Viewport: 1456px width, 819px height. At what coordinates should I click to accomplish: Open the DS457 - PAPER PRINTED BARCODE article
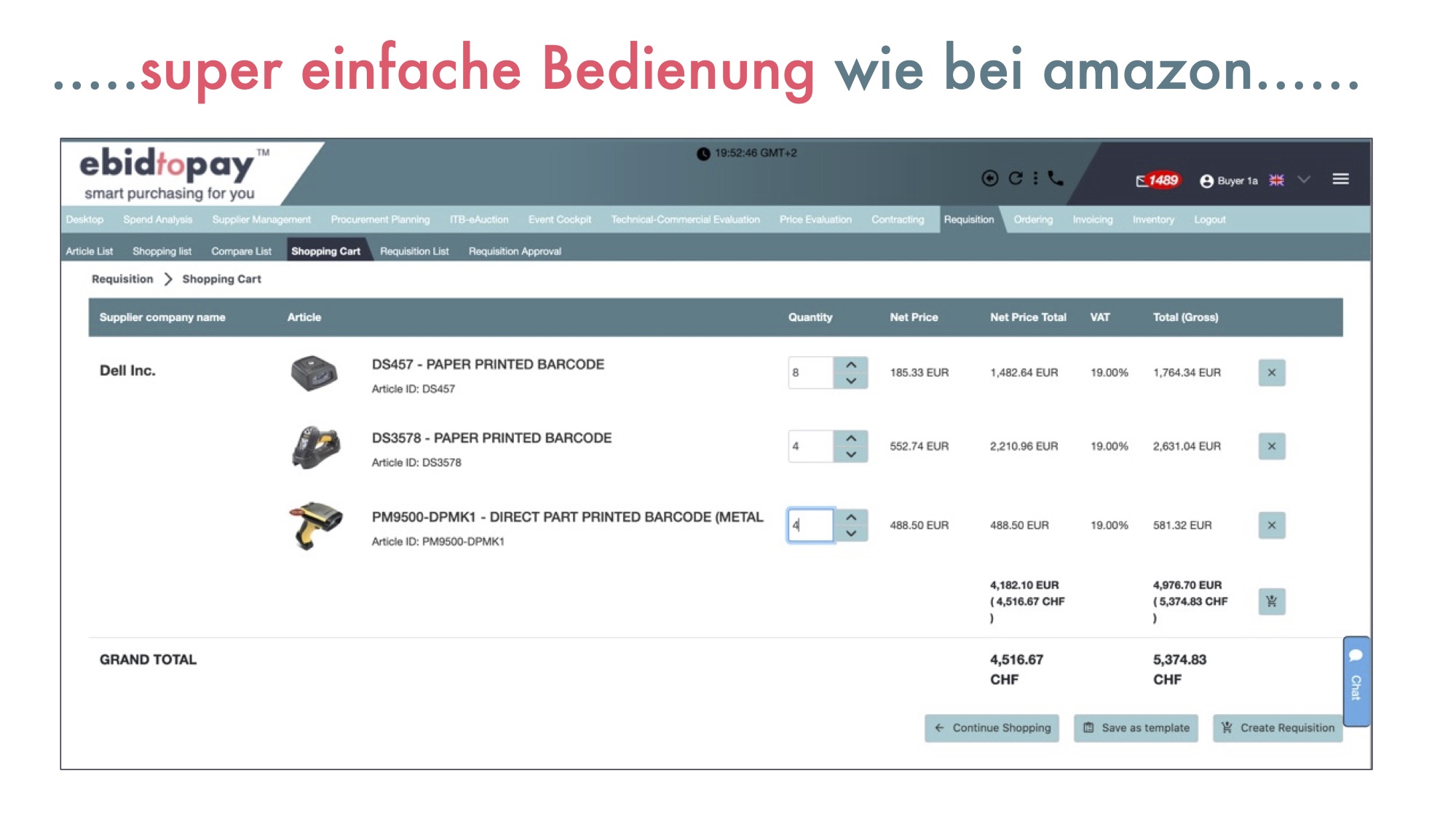pyautogui.click(x=488, y=364)
